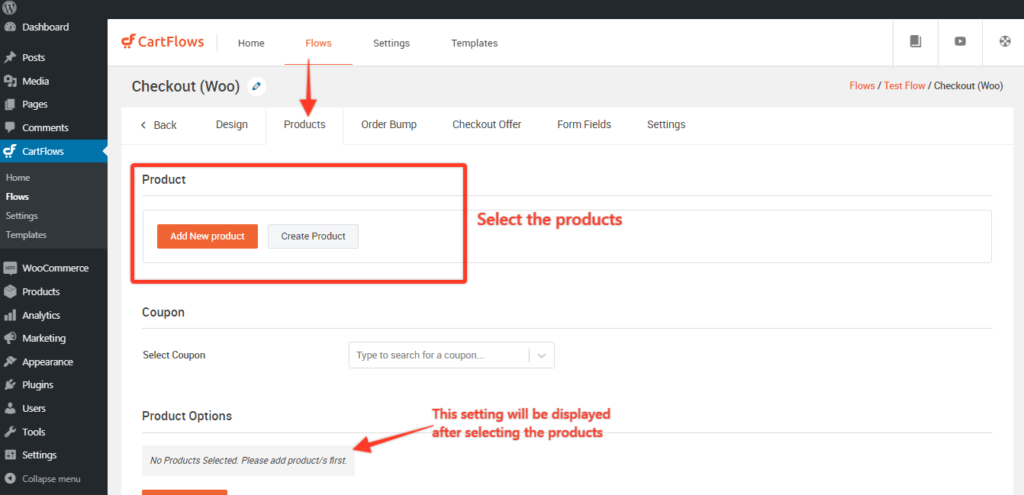This screenshot has width=1024, height=495.
Task: Follow the Test Flow breadcrumb link
Action: click(x=904, y=86)
